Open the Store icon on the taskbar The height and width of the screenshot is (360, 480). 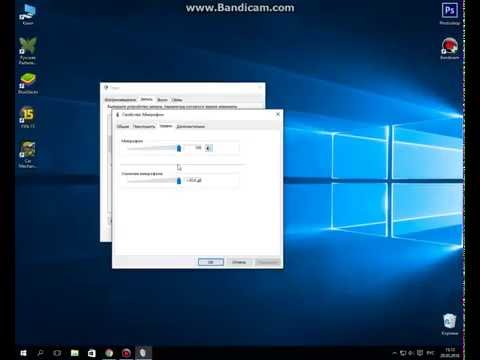pyautogui.click(x=92, y=353)
